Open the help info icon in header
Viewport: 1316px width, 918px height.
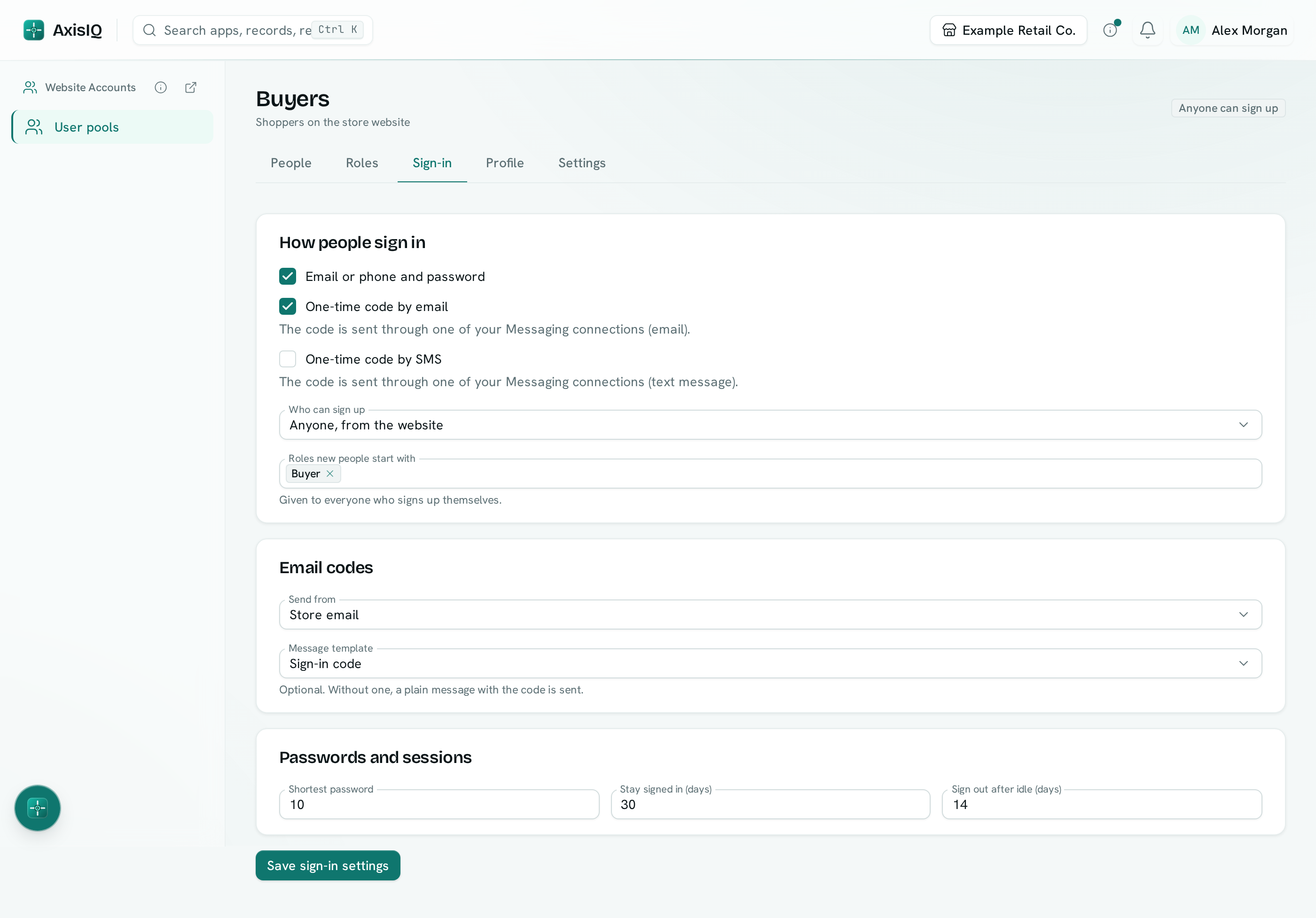(x=1110, y=30)
